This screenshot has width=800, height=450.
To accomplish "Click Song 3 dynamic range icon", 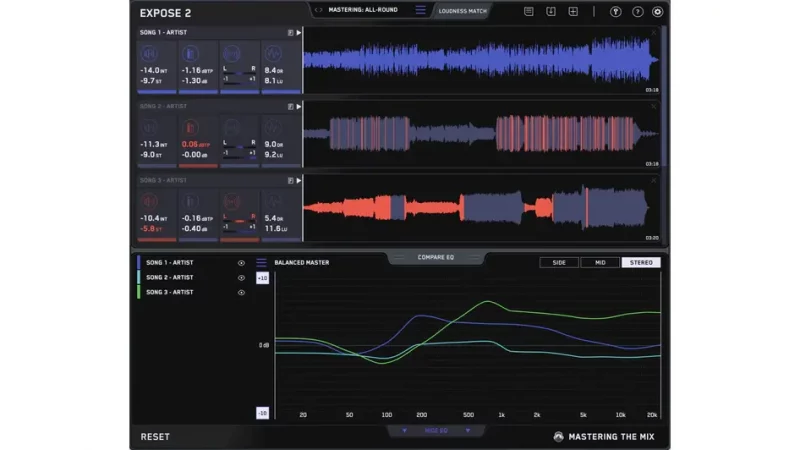I will click(x=273, y=202).
